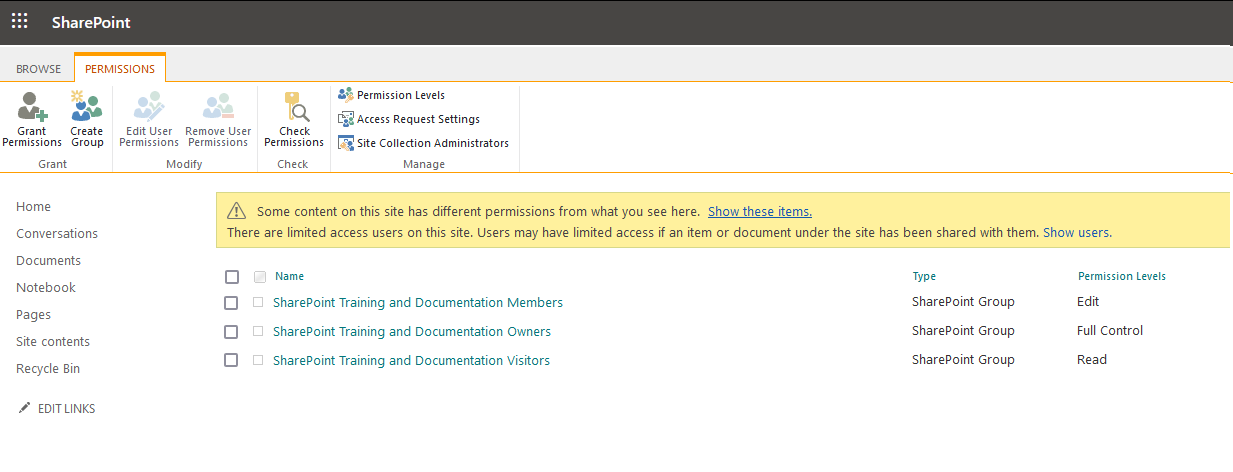Click small item icon beside Members group
Viewport: 1233px width, 472px height.
coord(258,302)
